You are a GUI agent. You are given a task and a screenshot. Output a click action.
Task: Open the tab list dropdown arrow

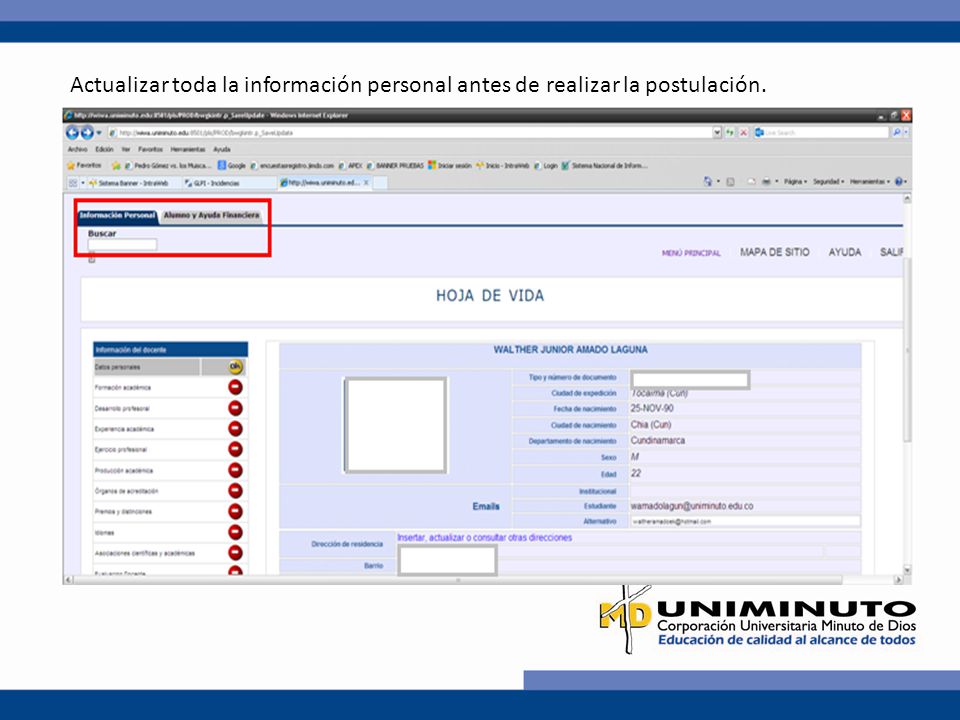(x=83, y=183)
